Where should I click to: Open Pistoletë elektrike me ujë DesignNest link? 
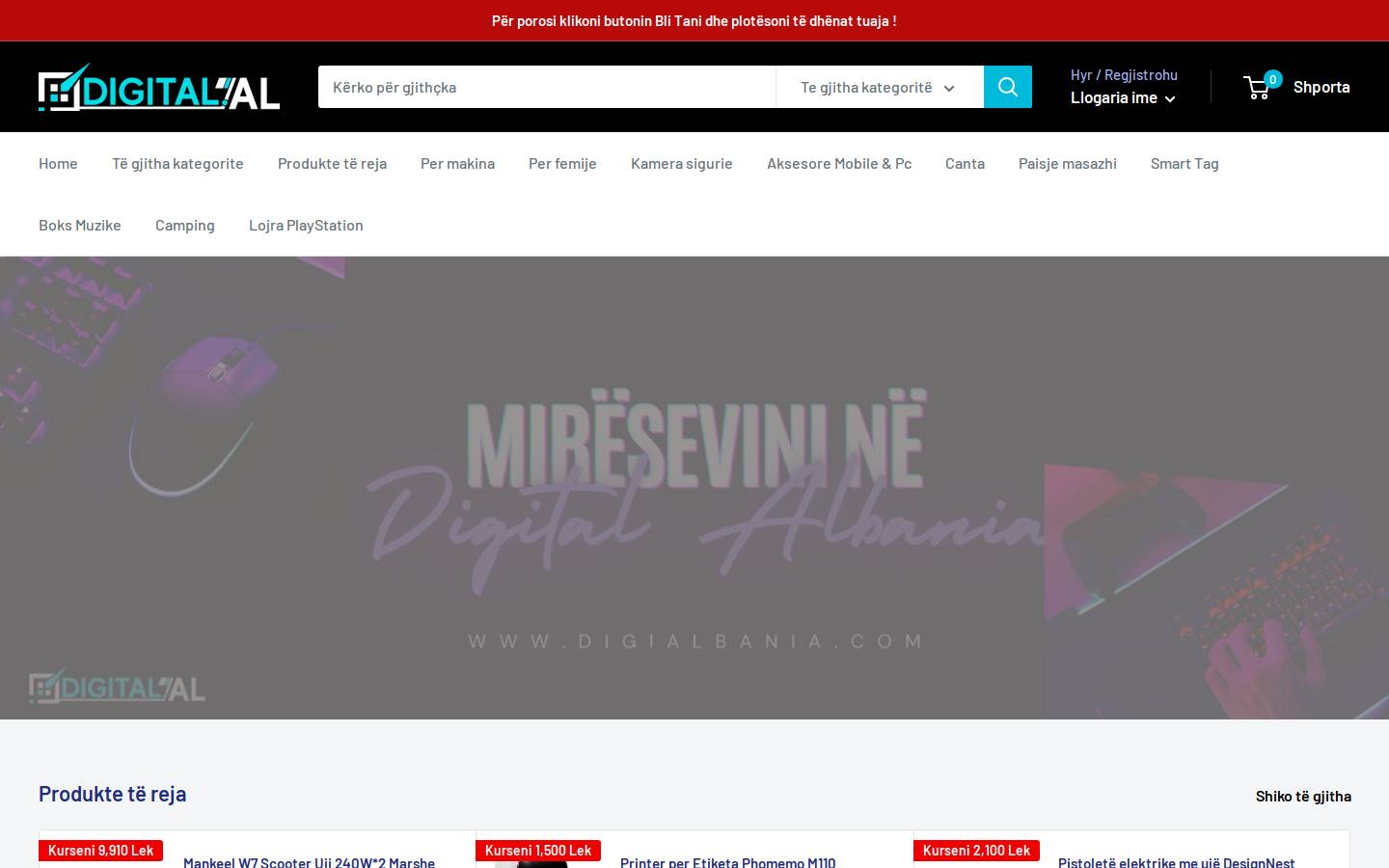[x=1176, y=861]
